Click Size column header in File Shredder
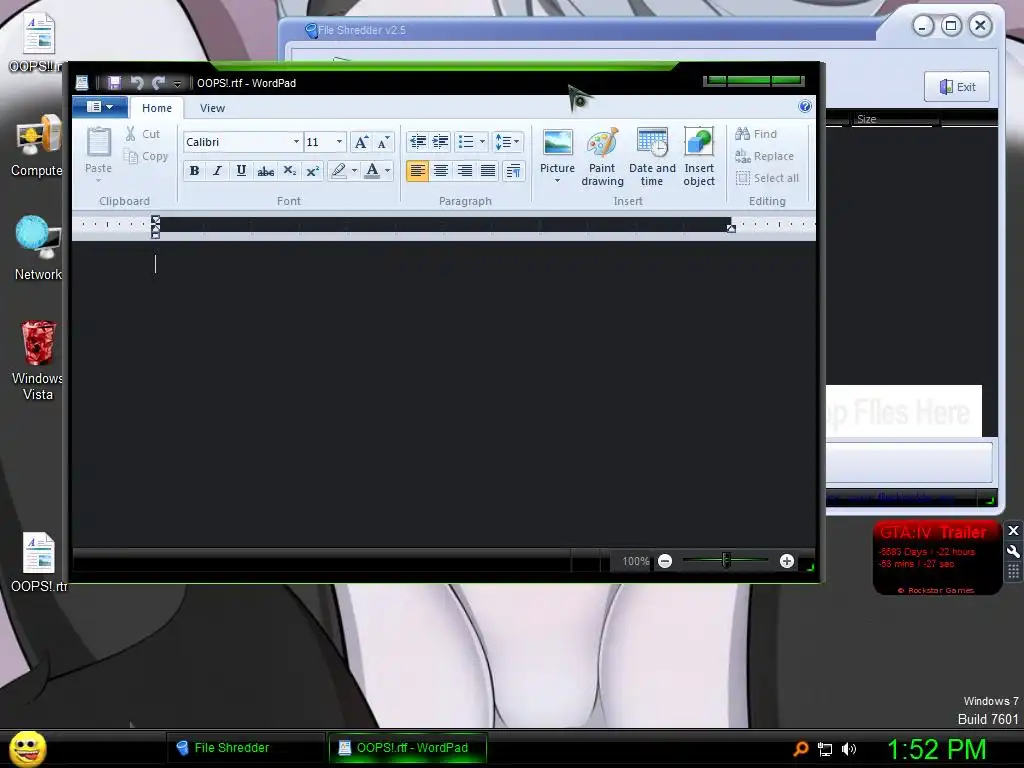The height and width of the screenshot is (768, 1024). pos(895,119)
